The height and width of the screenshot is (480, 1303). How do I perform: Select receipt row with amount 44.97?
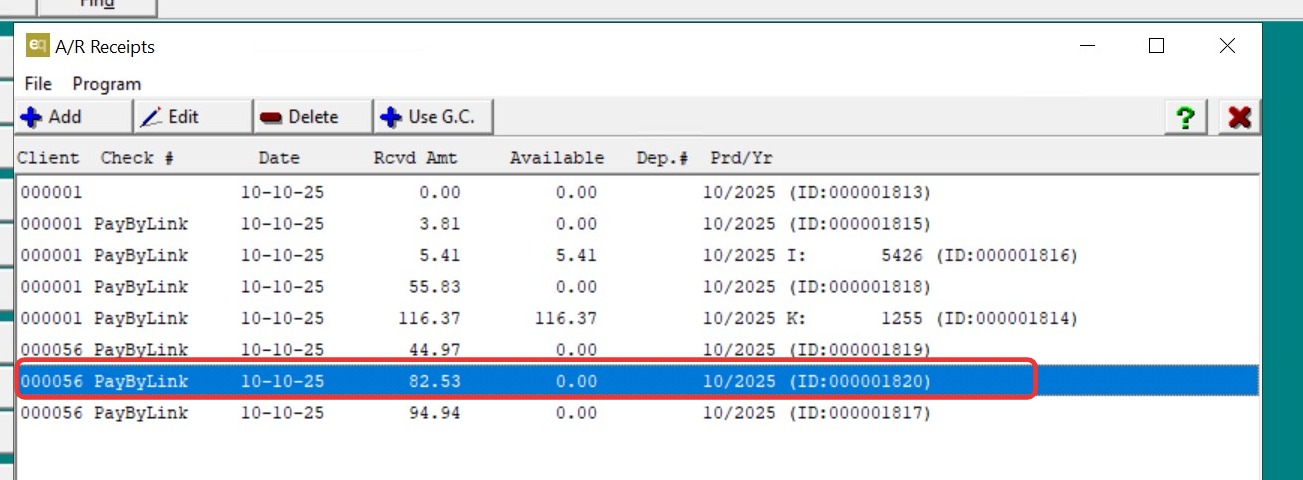click(638, 350)
